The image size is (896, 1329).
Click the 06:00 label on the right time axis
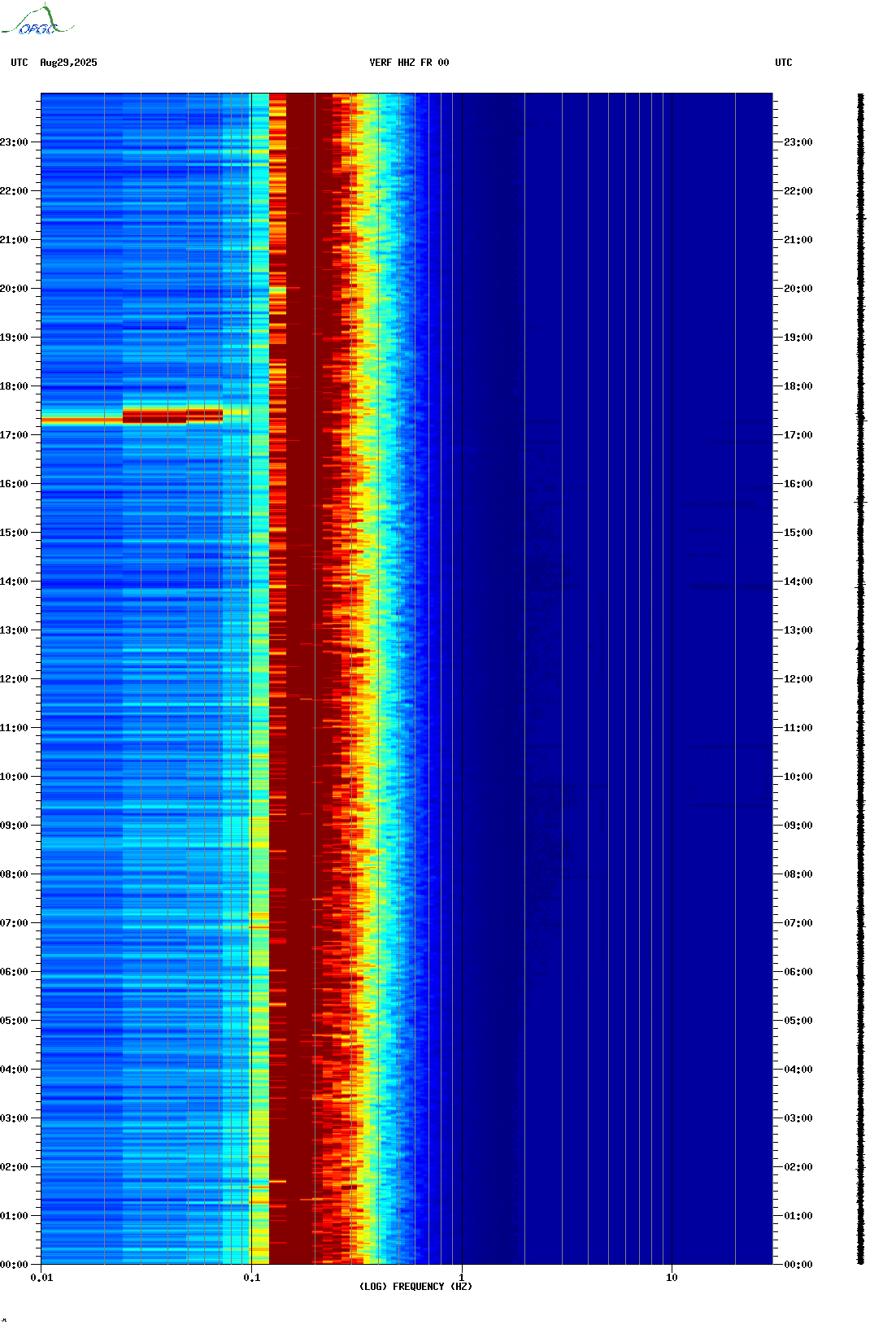point(798,972)
